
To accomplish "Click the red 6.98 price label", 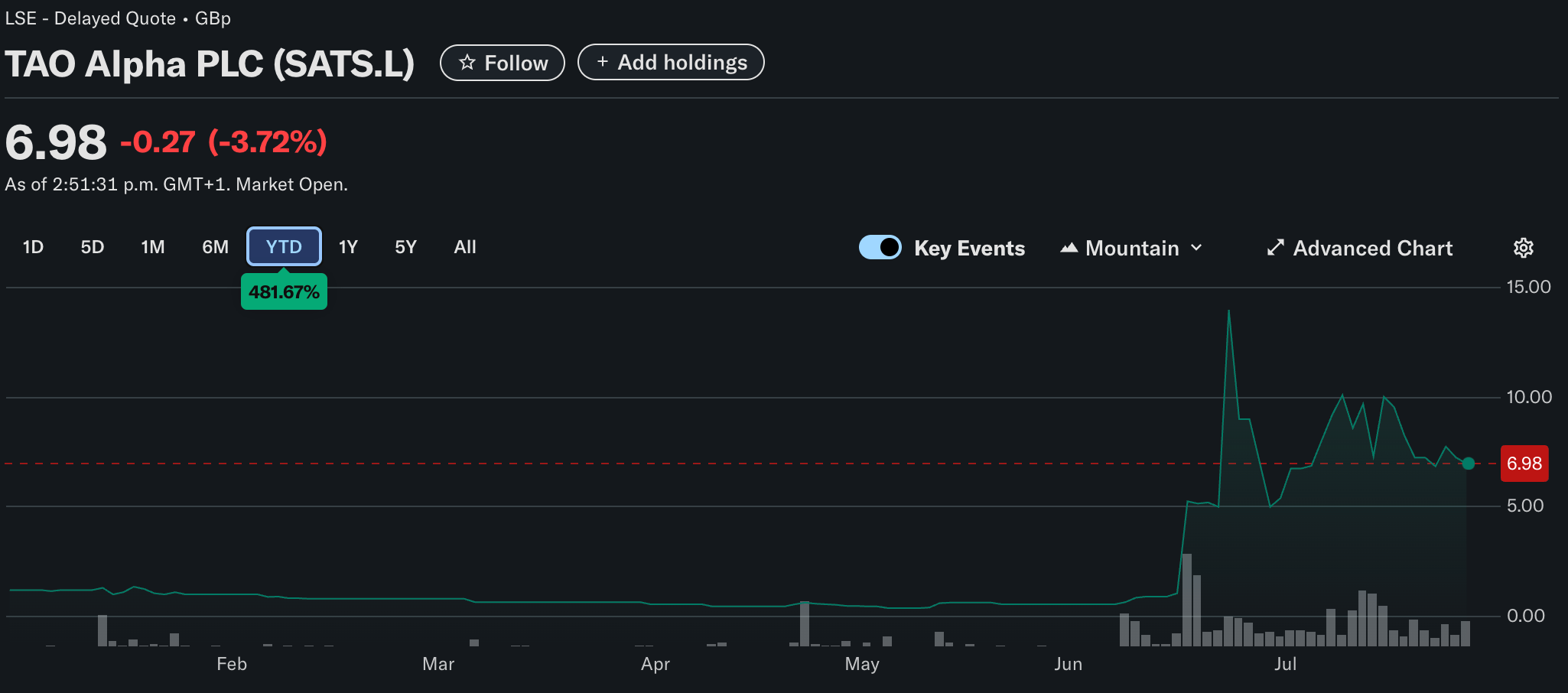I will (1524, 464).
